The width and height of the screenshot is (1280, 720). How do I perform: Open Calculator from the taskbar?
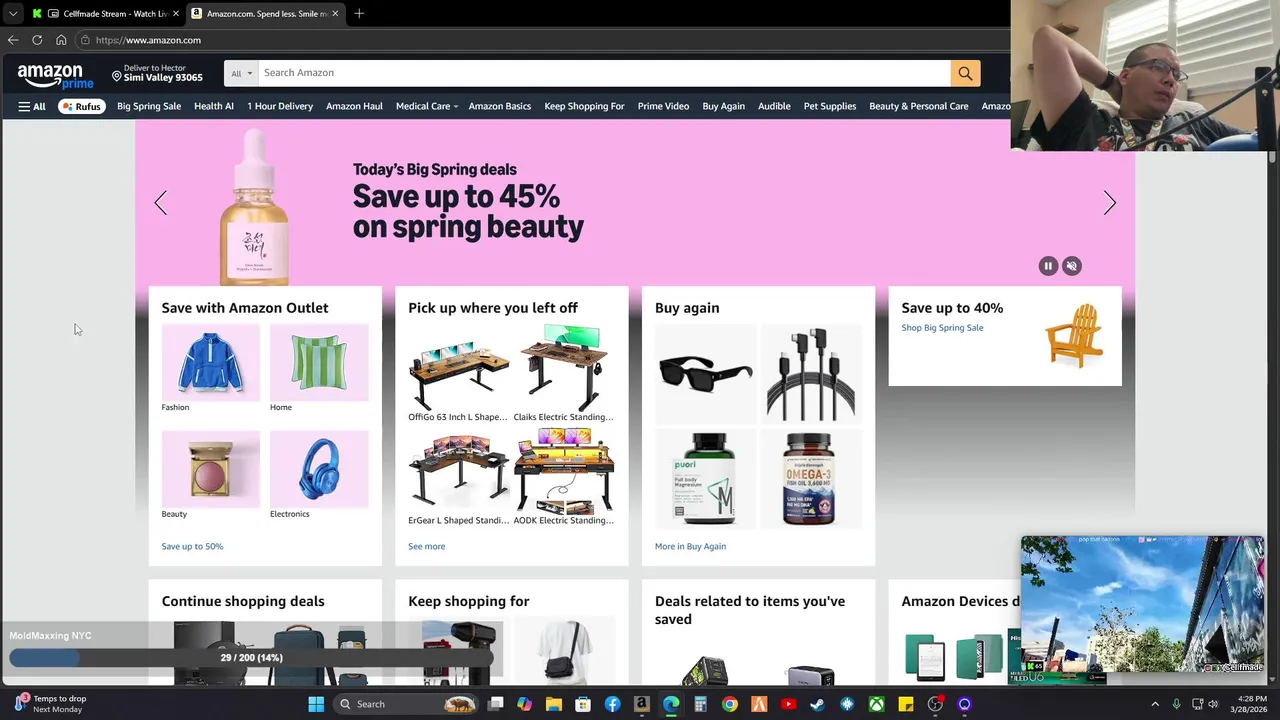tap(700, 704)
